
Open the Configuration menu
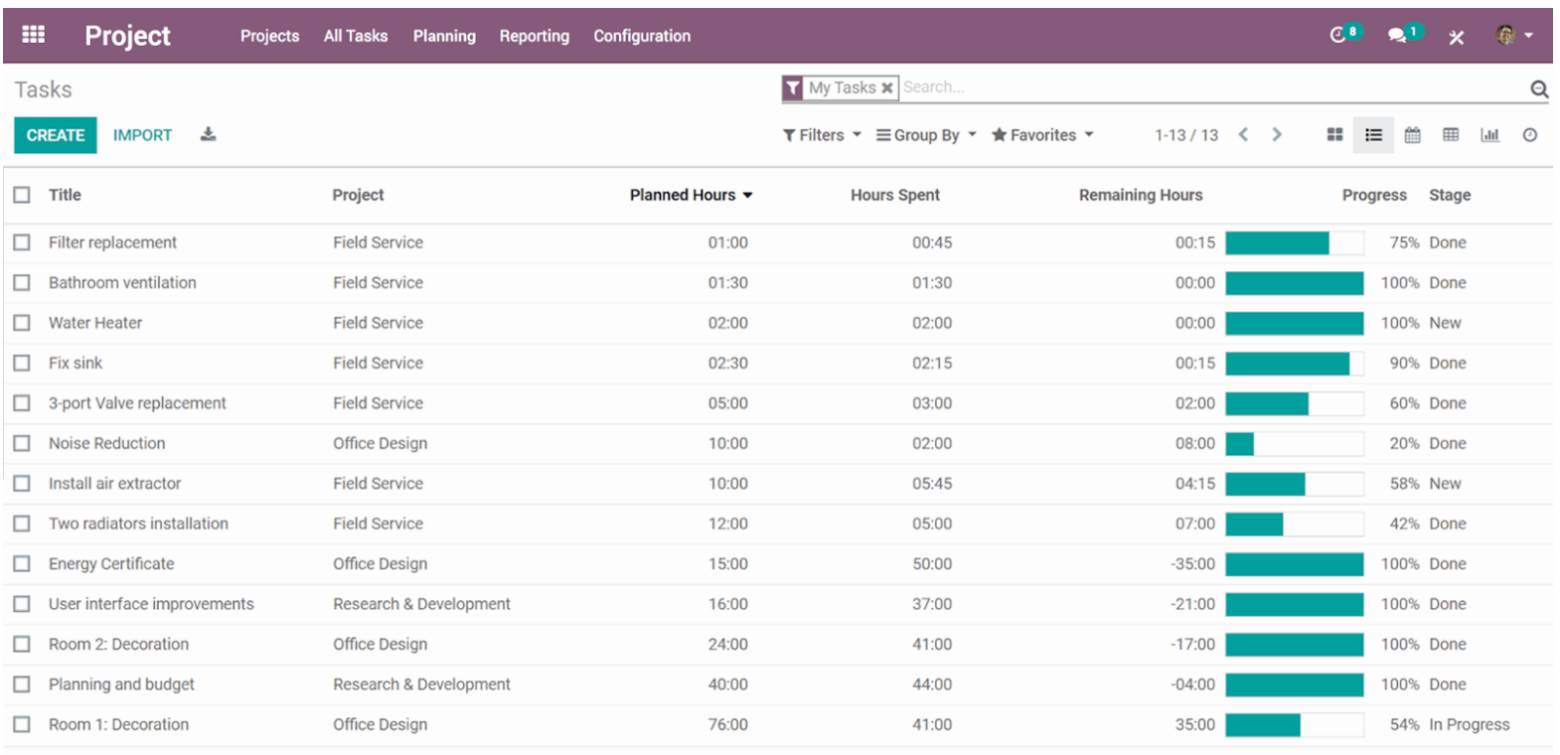[x=641, y=36]
